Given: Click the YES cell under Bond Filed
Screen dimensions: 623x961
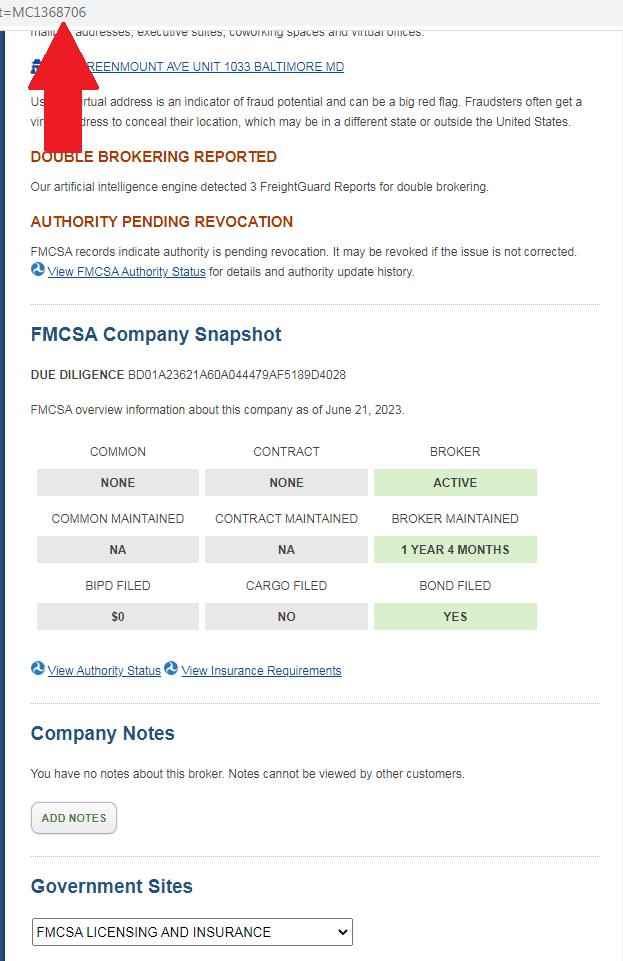Looking at the screenshot, I should point(455,617).
